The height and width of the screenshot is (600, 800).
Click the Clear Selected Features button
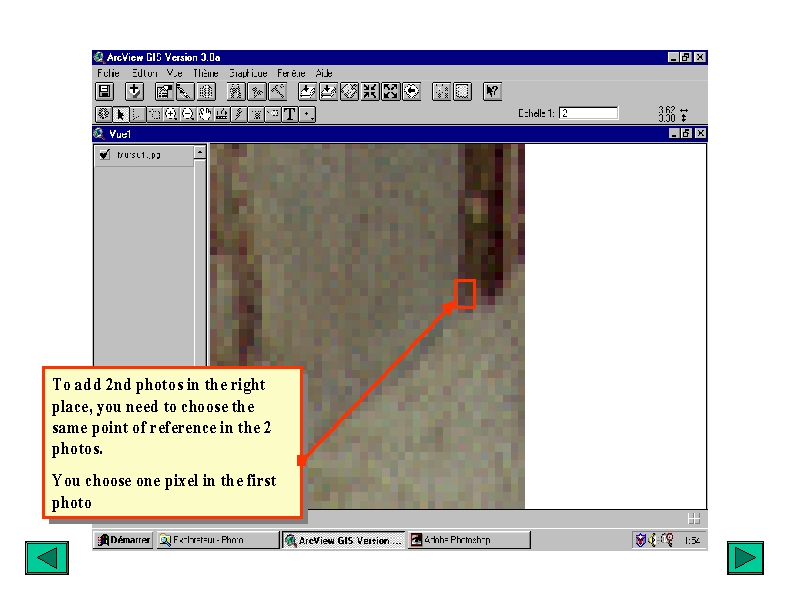[462, 92]
